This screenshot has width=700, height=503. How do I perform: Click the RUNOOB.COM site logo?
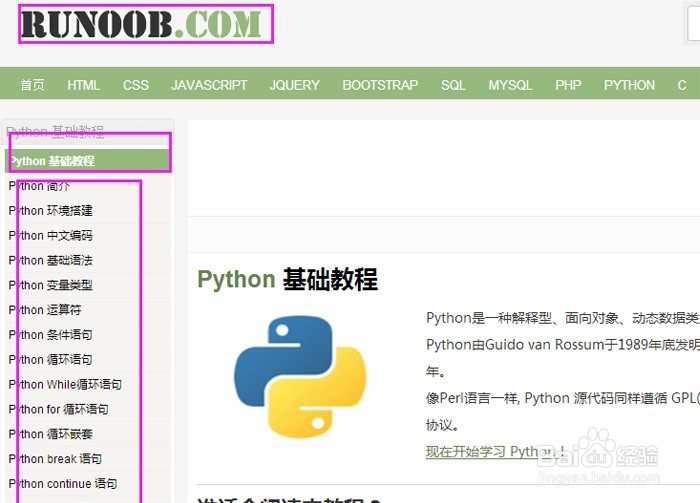click(x=141, y=24)
